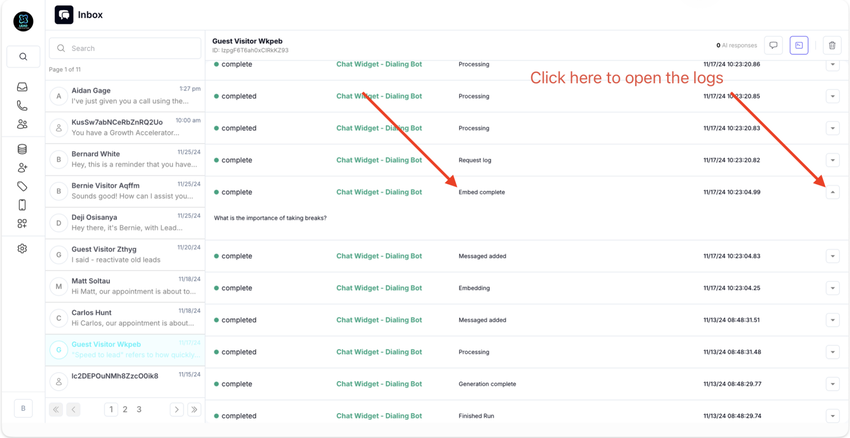Click the B user avatar at sidebar bottom
Viewport: 850px width, 438px height.
[x=23, y=409]
